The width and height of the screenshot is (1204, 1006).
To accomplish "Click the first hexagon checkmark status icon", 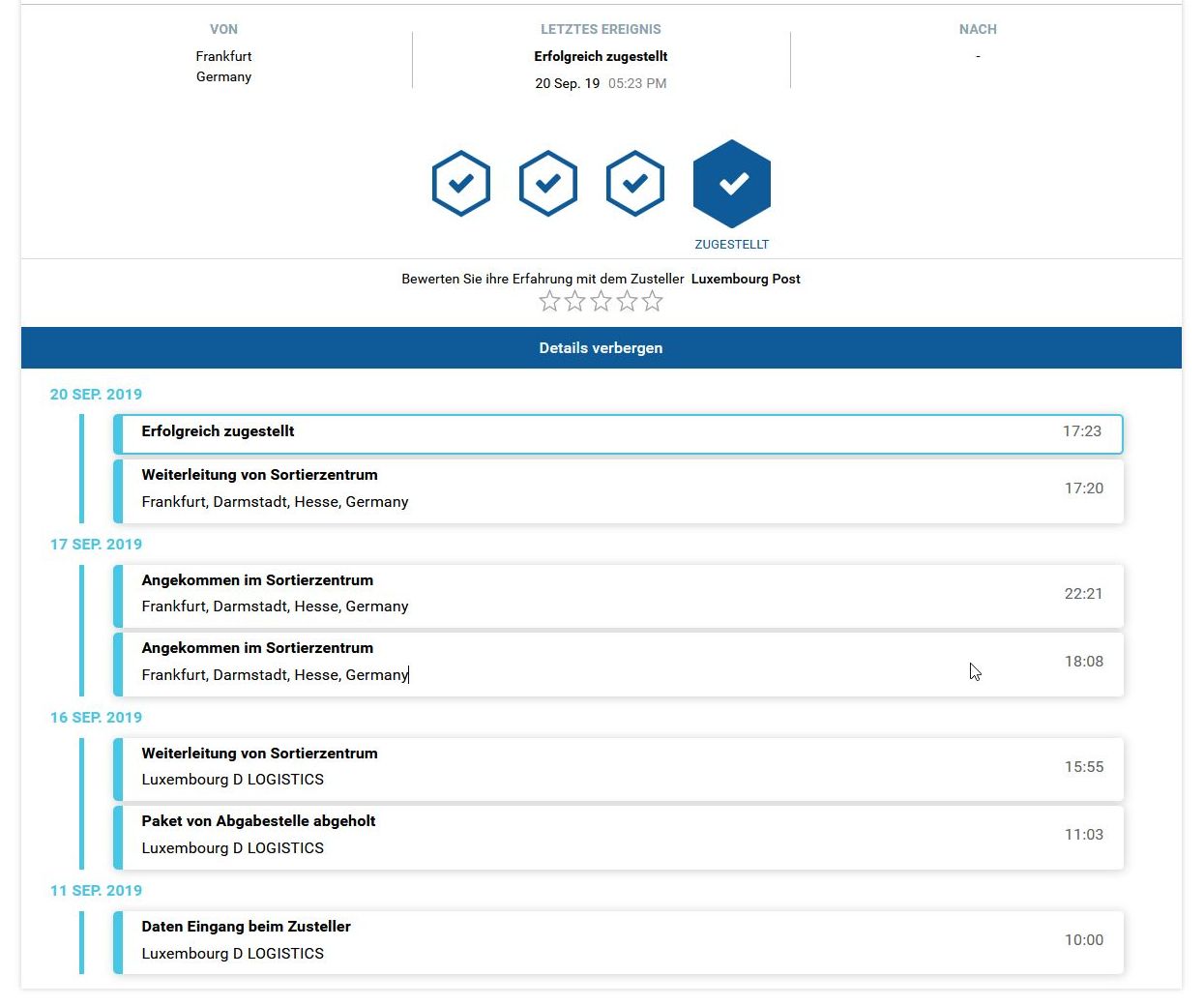I will pyautogui.click(x=461, y=183).
